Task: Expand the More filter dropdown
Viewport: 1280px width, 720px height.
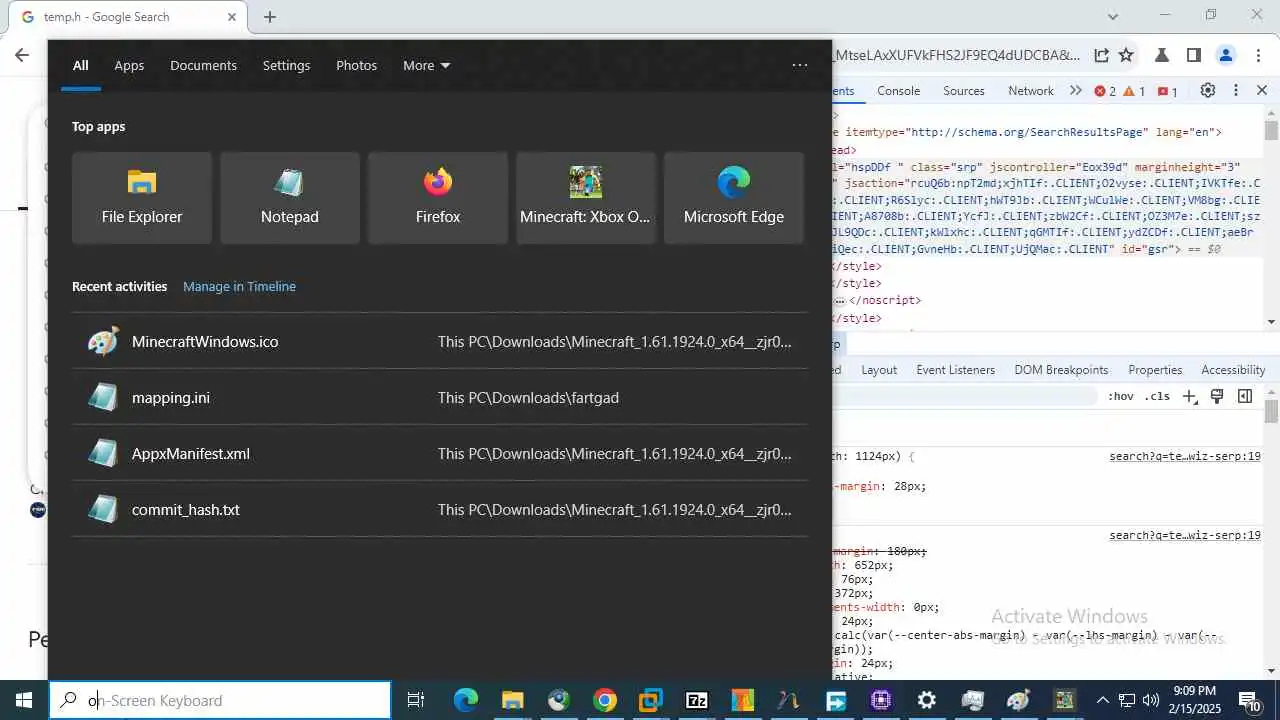Action: click(426, 65)
